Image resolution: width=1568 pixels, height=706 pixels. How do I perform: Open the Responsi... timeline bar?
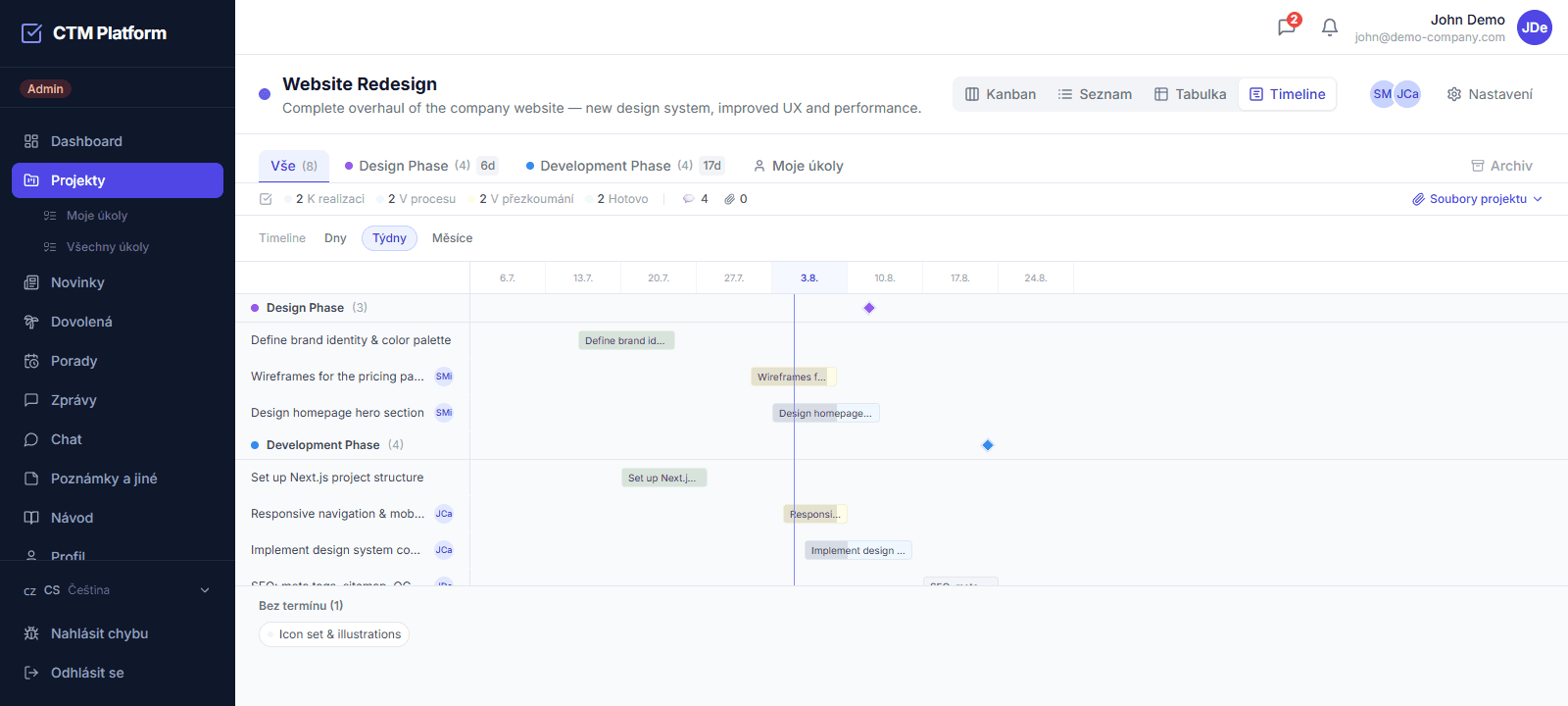(x=815, y=514)
